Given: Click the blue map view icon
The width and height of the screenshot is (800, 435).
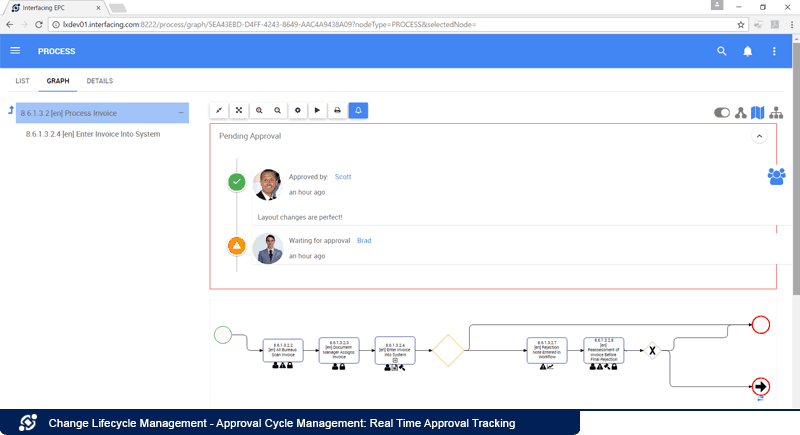Looking at the screenshot, I should click(757, 113).
